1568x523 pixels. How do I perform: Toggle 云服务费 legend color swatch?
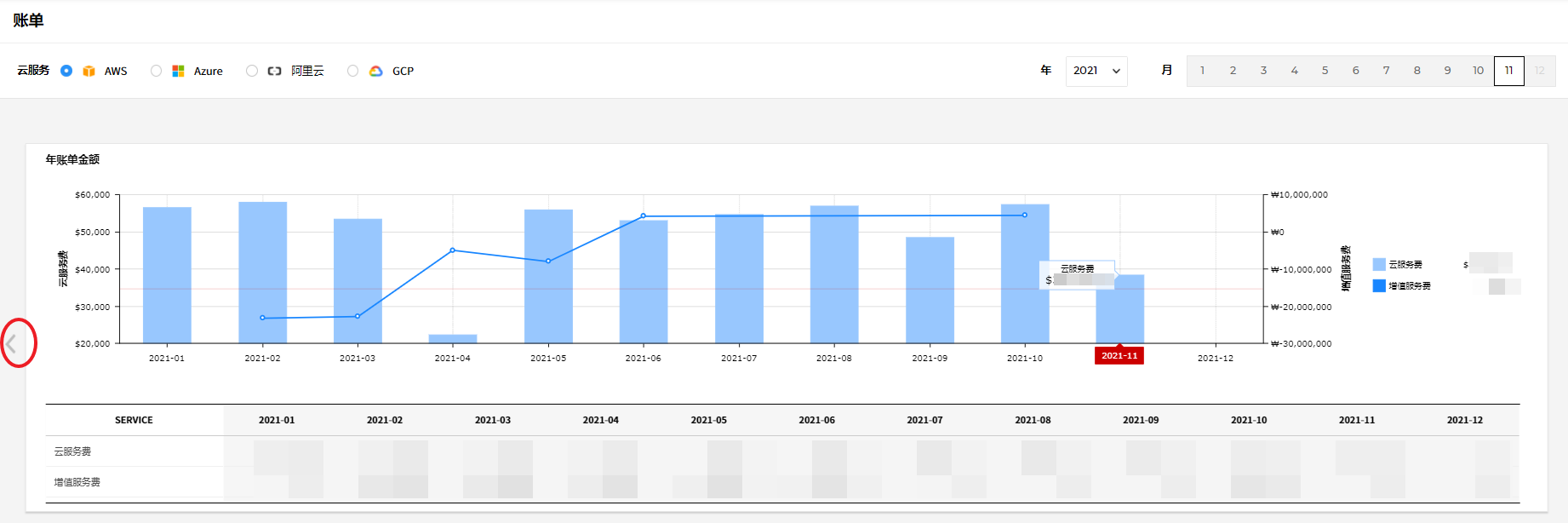pyautogui.click(x=1379, y=265)
